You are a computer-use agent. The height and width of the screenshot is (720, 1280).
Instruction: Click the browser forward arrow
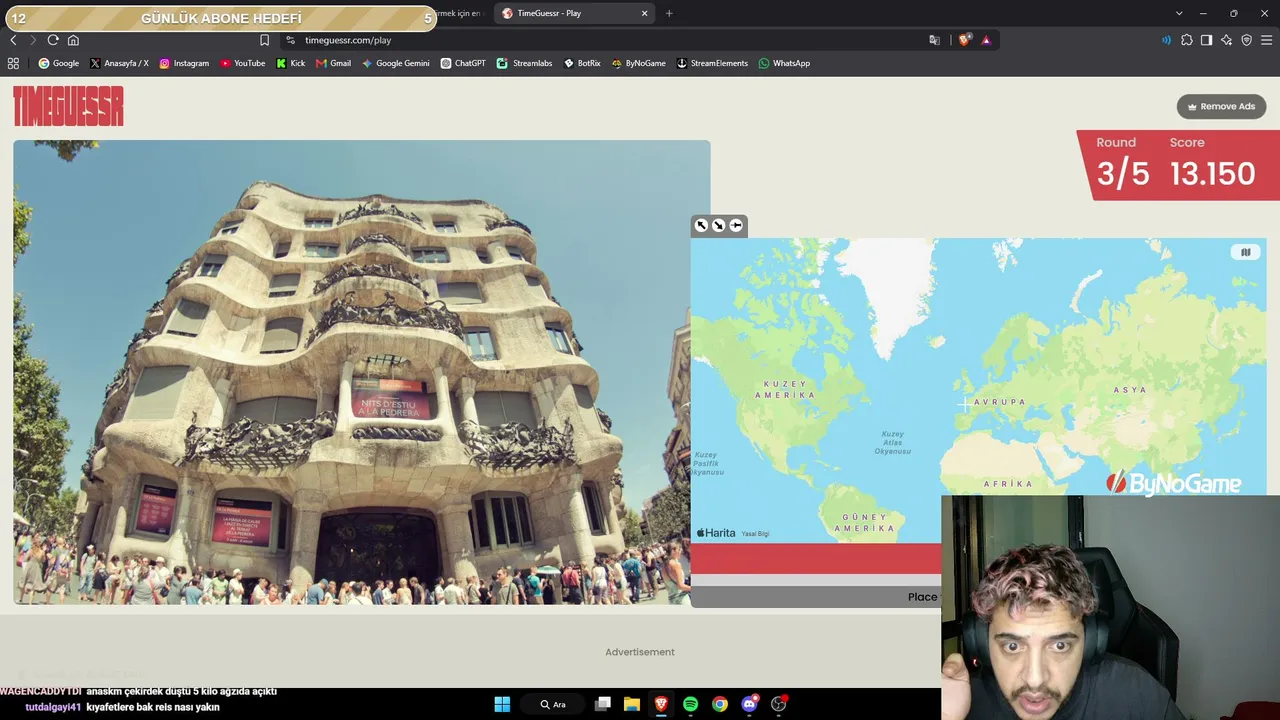pos(33,40)
